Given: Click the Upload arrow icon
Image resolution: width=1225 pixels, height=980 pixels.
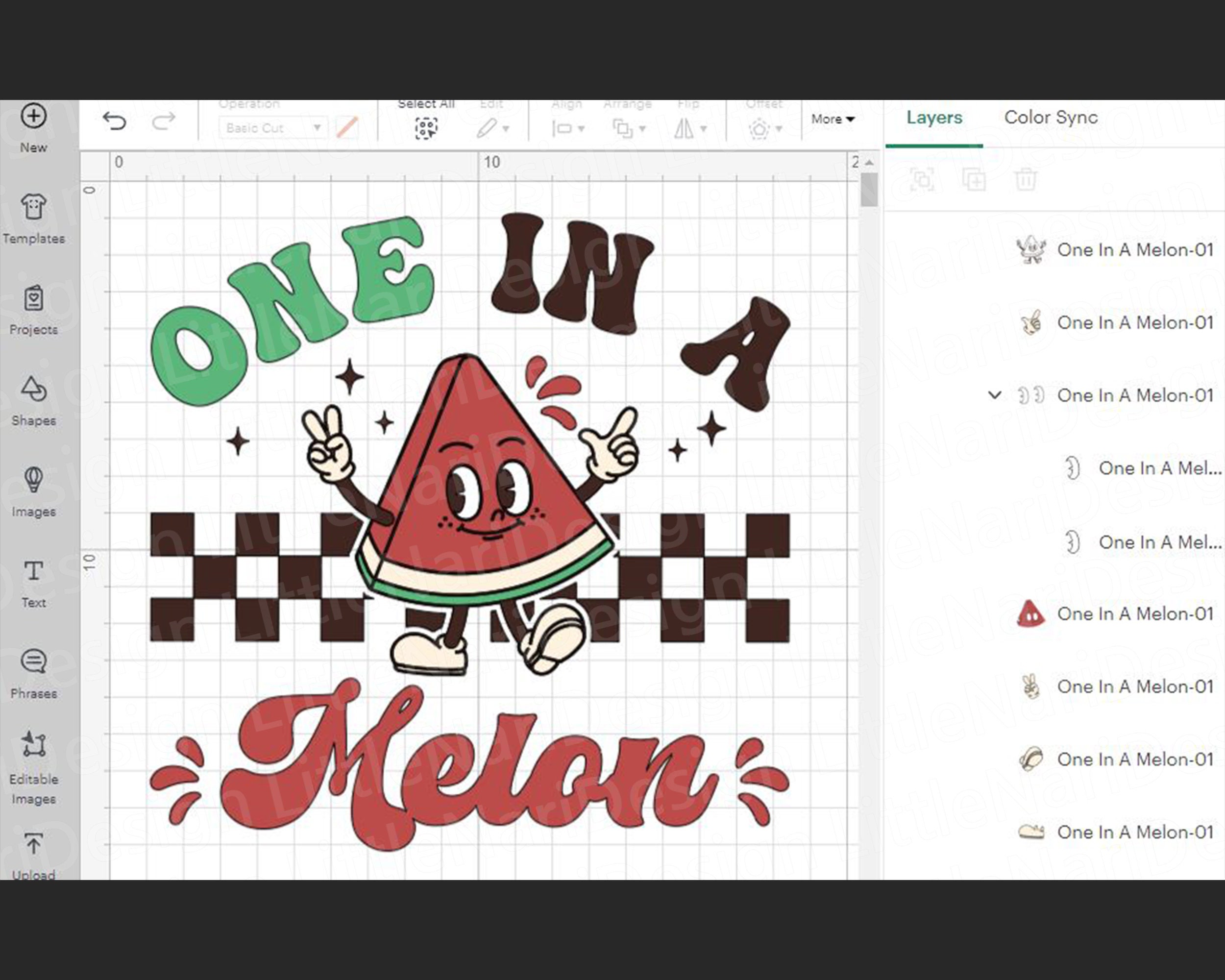Looking at the screenshot, I should 33,844.
